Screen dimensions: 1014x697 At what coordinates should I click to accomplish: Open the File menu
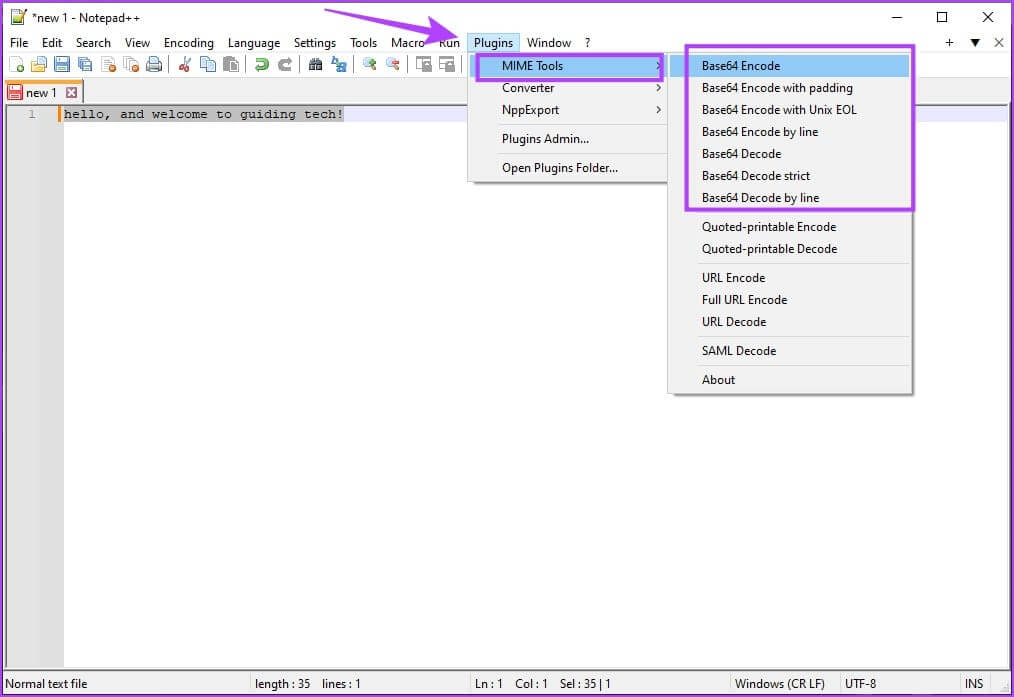(19, 43)
